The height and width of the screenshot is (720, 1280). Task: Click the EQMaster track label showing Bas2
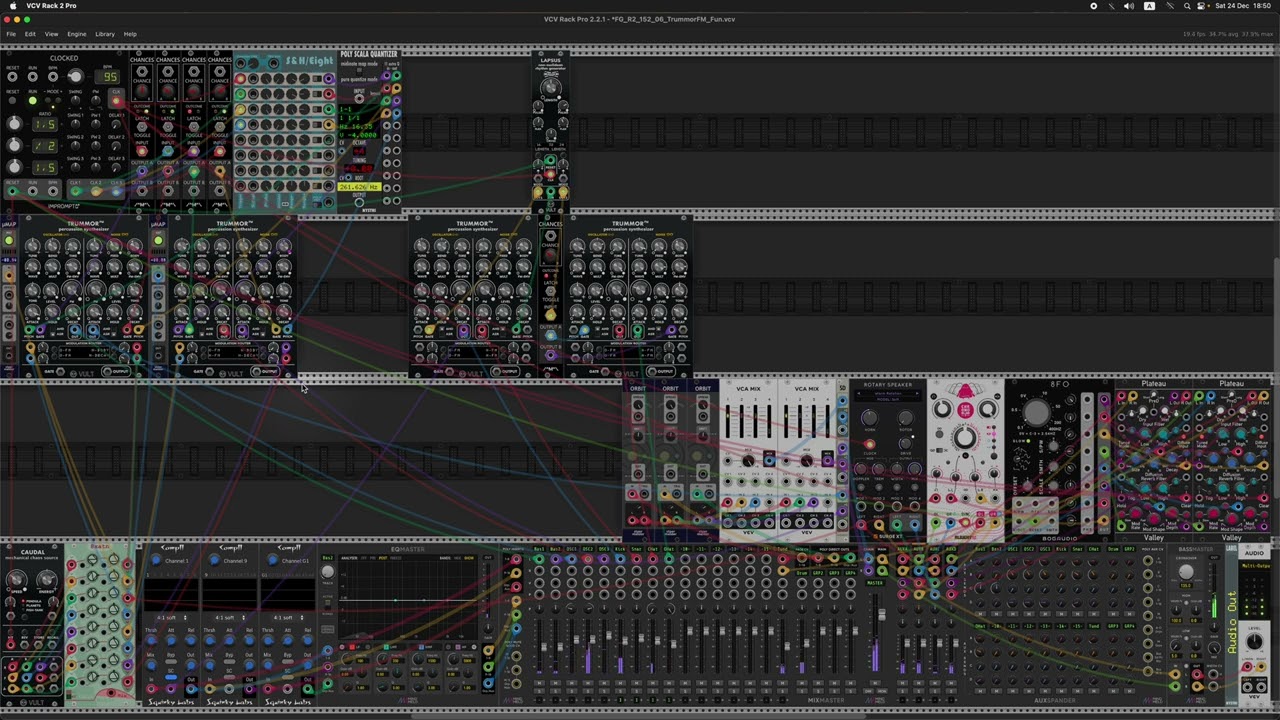[327, 557]
